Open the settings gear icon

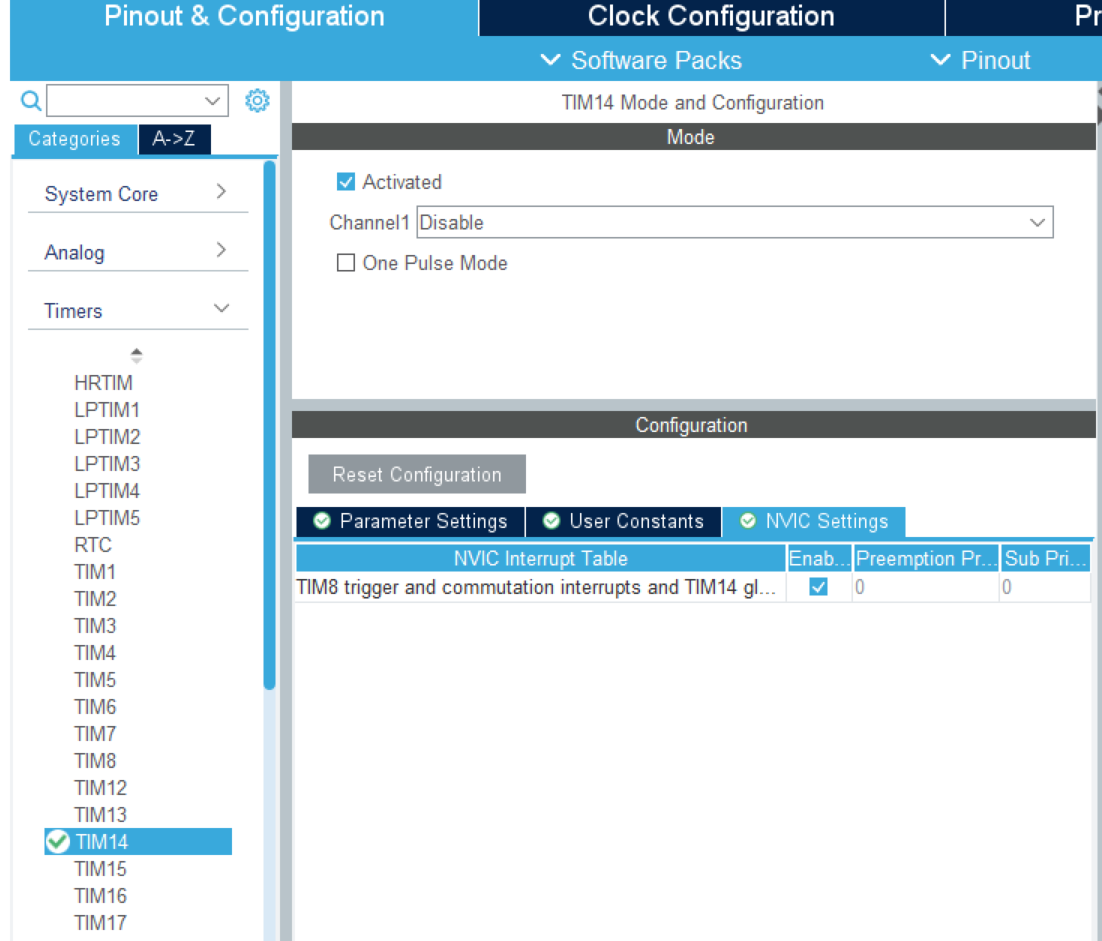point(257,101)
